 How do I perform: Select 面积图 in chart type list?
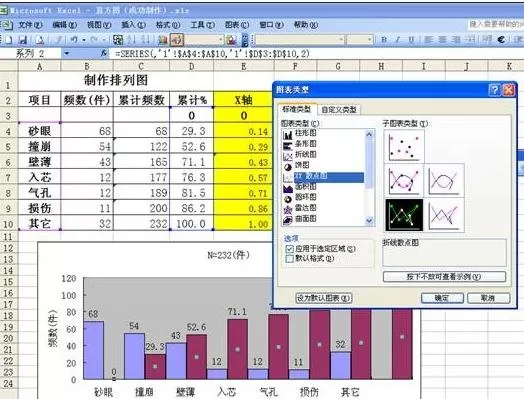pos(305,187)
